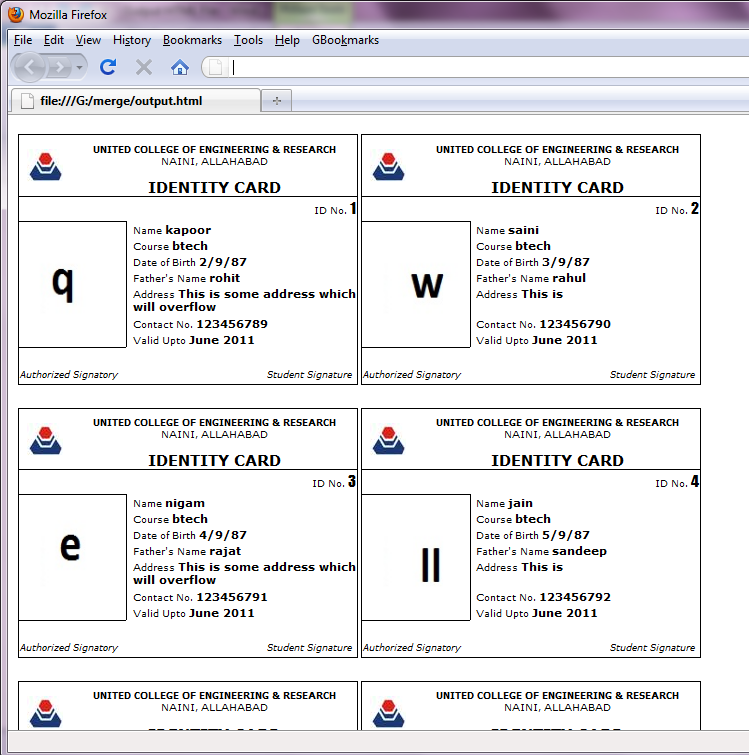Screen dimensions: 749x755
Task: Open the navigation history dropdown arrow
Action: (x=79, y=67)
